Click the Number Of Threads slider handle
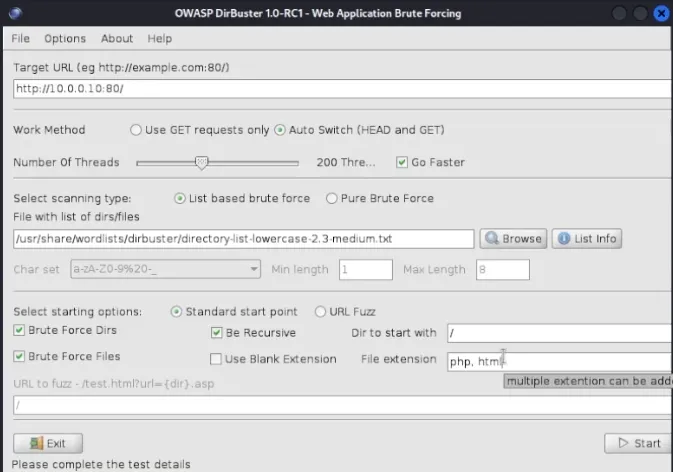The width and height of the screenshot is (673, 472). pyautogui.click(x=201, y=162)
